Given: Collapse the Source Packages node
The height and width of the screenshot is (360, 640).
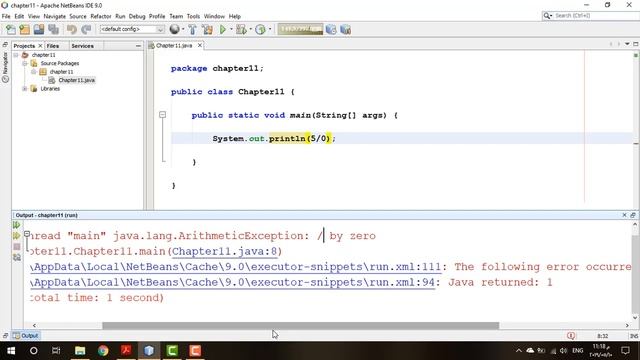Looking at the screenshot, I should (25, 63).
